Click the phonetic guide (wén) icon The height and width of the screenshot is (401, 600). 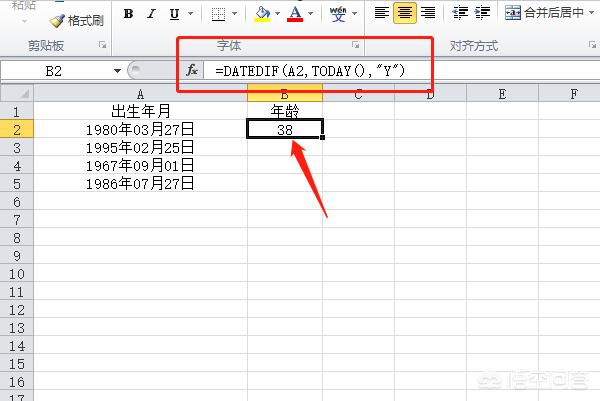tap(338, 14)
